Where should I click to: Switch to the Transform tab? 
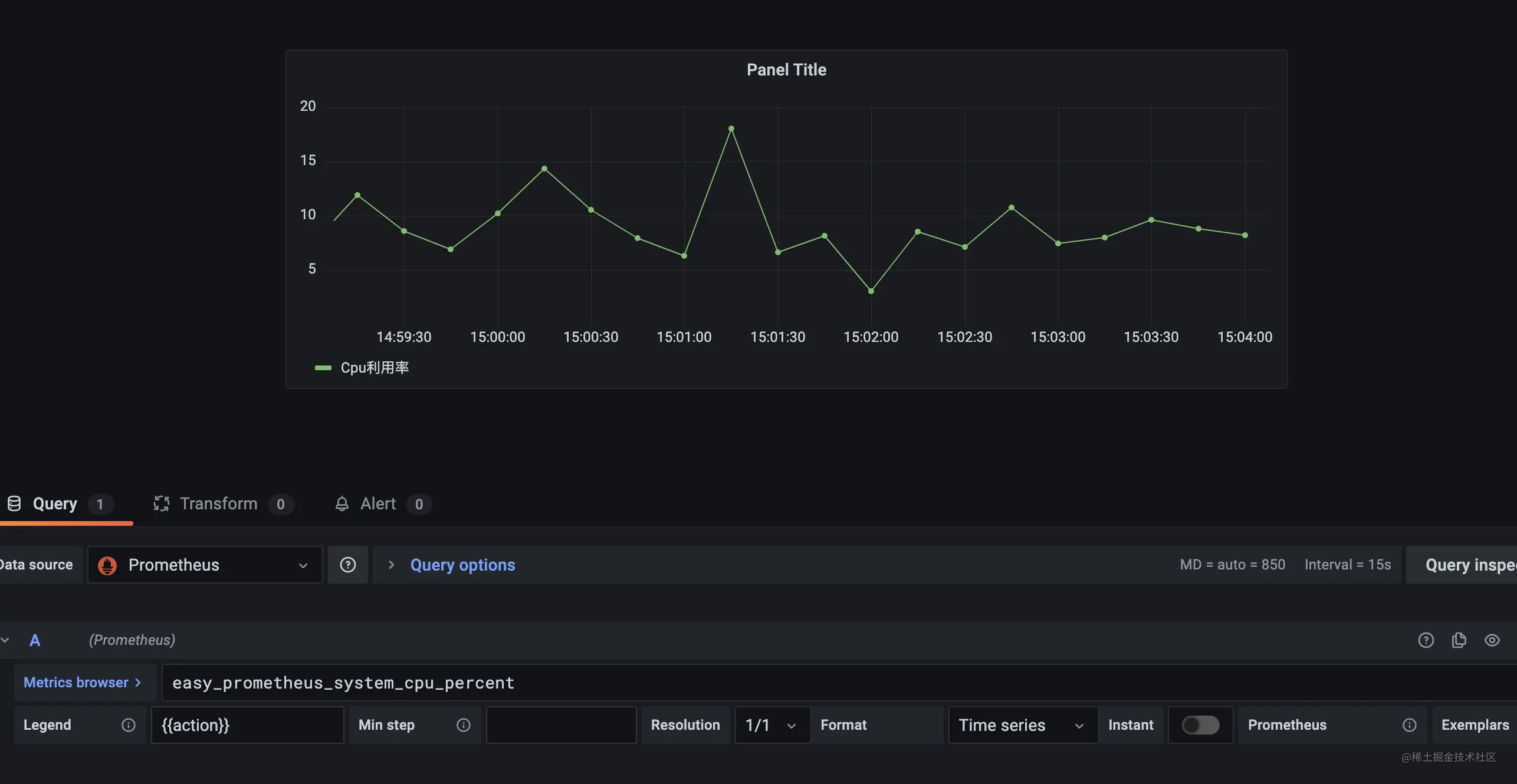point(223,504)
